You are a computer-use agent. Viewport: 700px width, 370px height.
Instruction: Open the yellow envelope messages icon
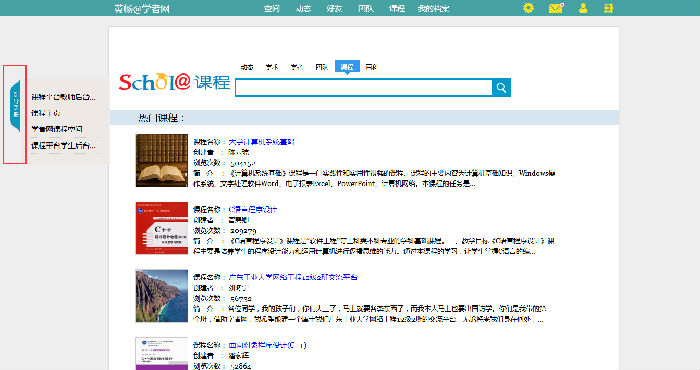click(x=556, y=8)
